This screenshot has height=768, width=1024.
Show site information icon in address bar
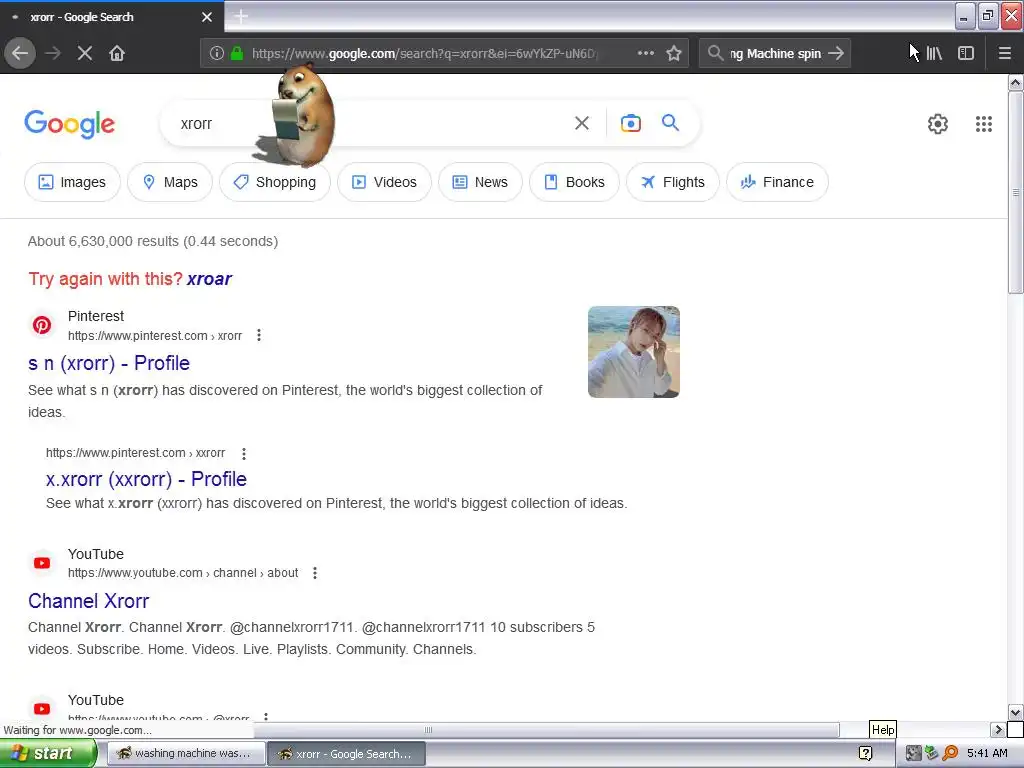[217, 53]
